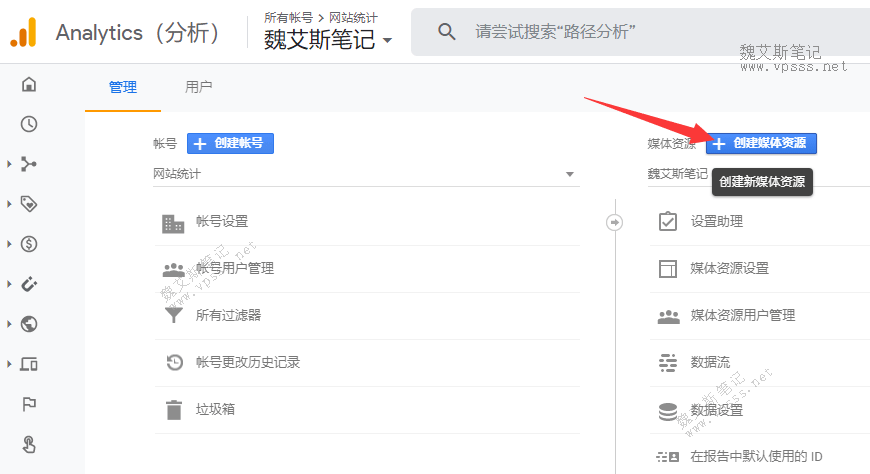
Task: Click the Home icon in left sidebar
Action: pos(29,84)
